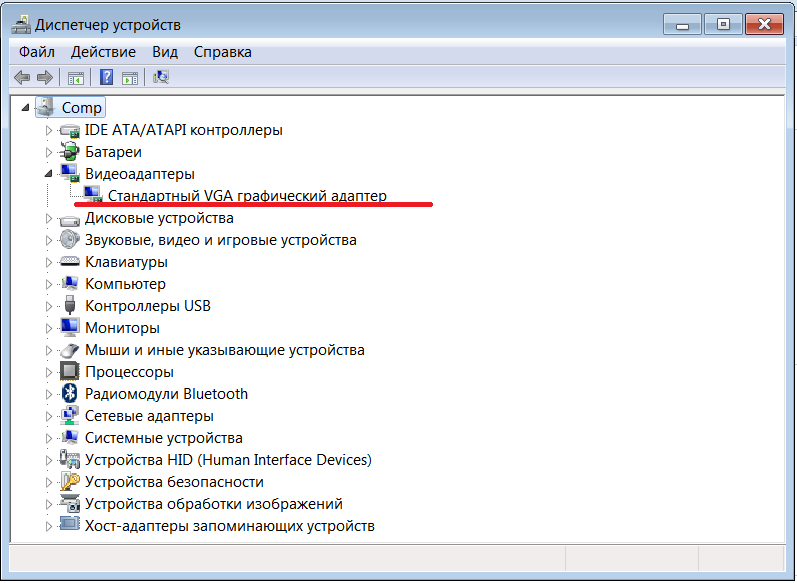Select the Устройства безопасности label
This screenshot has width=797, height=583.
pyautogui.click(x=174, y=482)
